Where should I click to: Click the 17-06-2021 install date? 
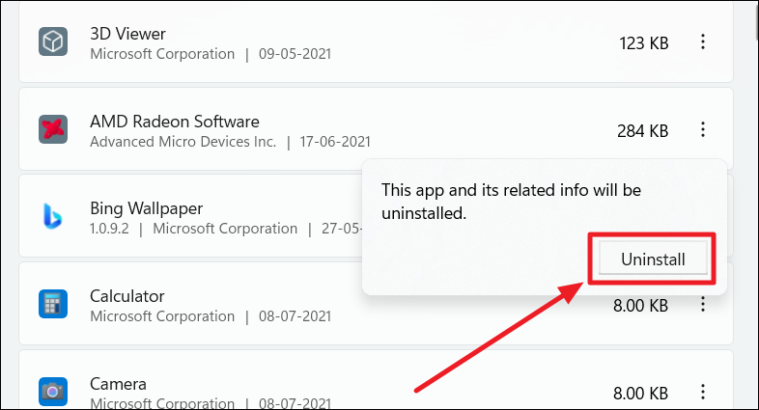(335, 142)
